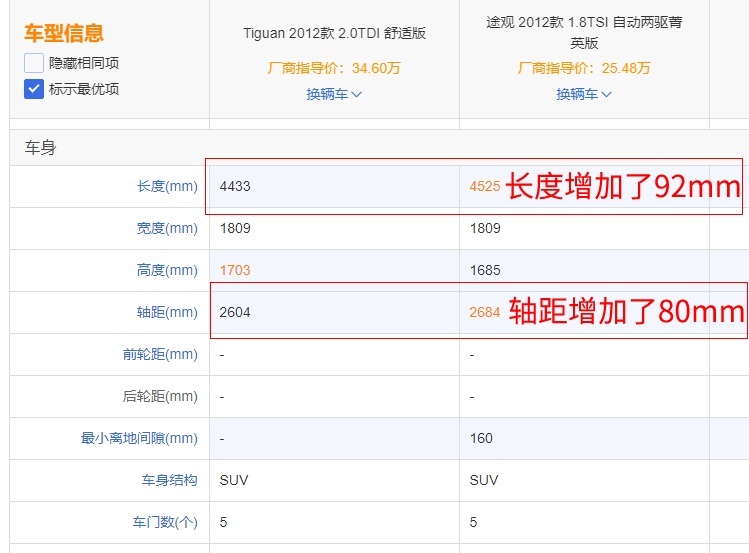Click the 车型信息 heading
This screenshot has width=749, height=553.
[64, 33]
